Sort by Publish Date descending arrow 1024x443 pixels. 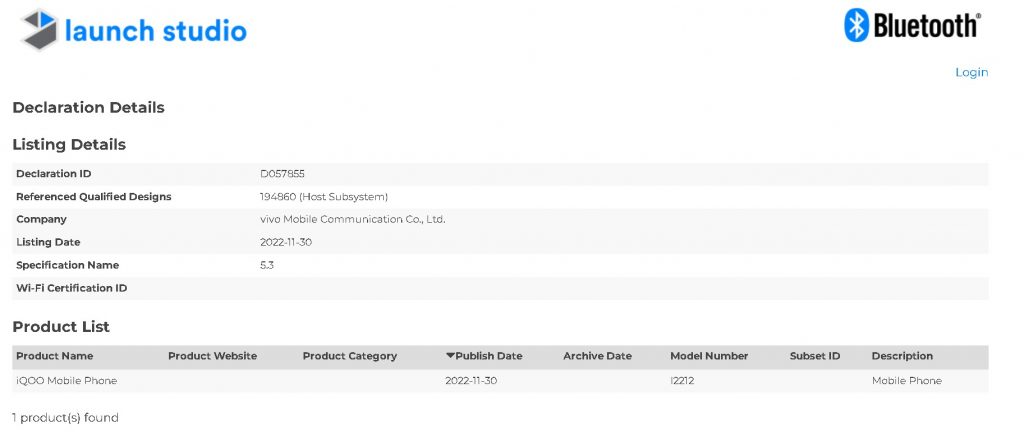pyautogui.click(x=451, y=356)
